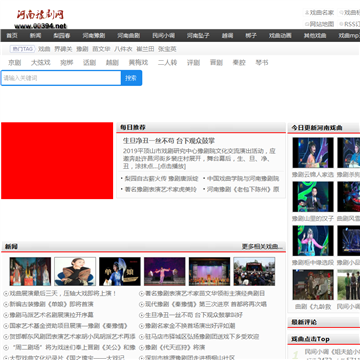Screen dimensions: 360x360
Task: Open news thumbnail of pink-costumed dancer on stage
Action: coord(165,271)
